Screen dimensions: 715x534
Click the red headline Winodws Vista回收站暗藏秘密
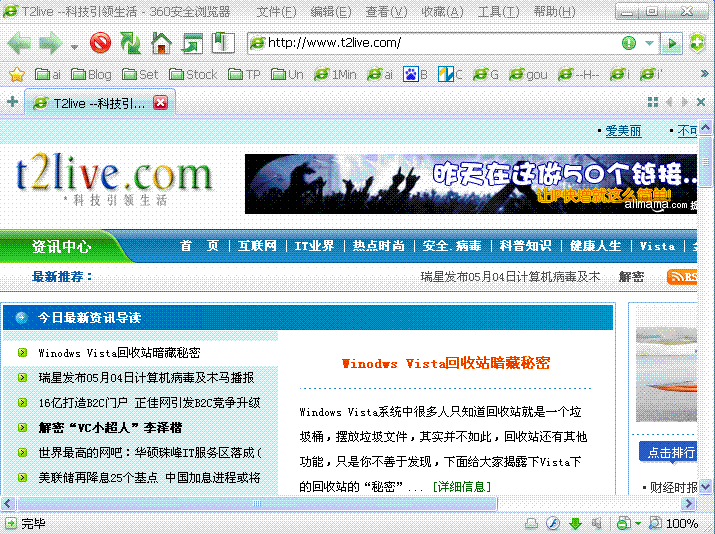[x=446, y=363]
